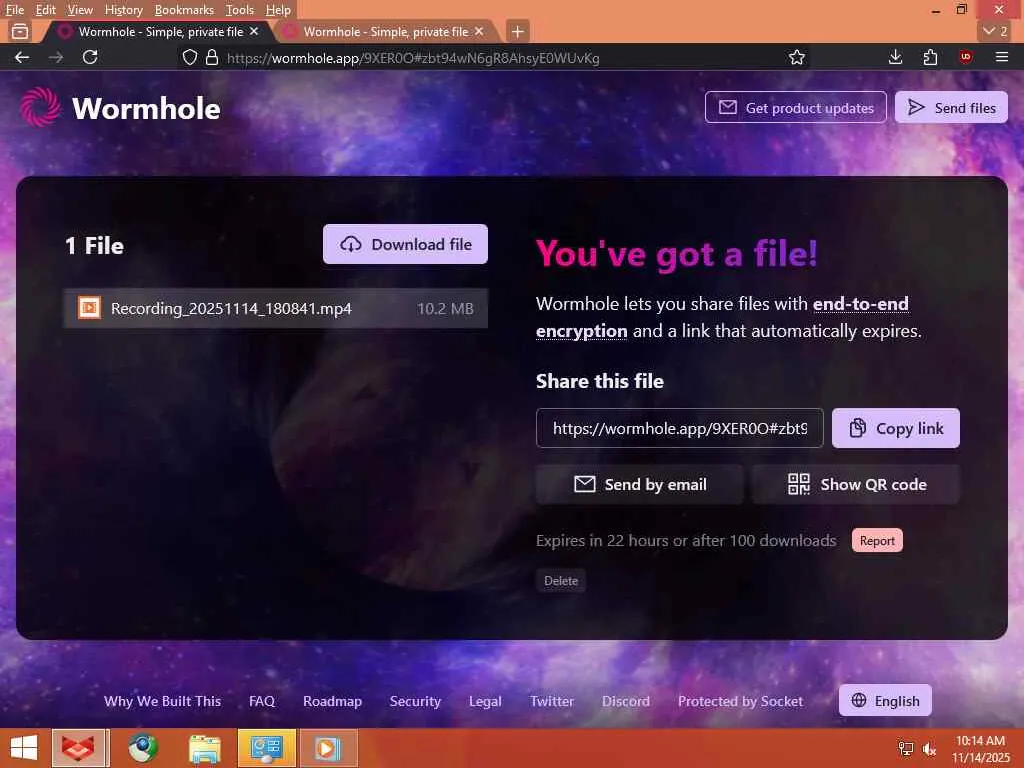Click the muted speaker tray icon
This screenshot has width=1024, height=768.
pyautogui.click(x=929, y=749)
